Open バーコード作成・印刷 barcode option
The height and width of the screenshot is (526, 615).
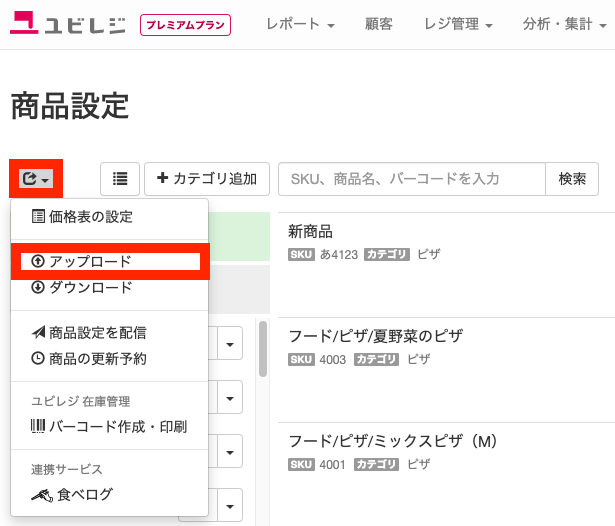(109, 426)
